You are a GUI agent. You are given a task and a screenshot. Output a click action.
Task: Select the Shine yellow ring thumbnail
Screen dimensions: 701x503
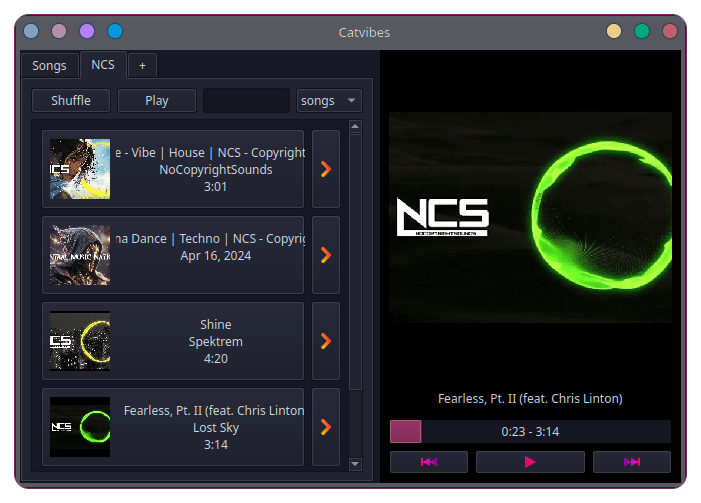pyautogui.click(x=80, y=341)
